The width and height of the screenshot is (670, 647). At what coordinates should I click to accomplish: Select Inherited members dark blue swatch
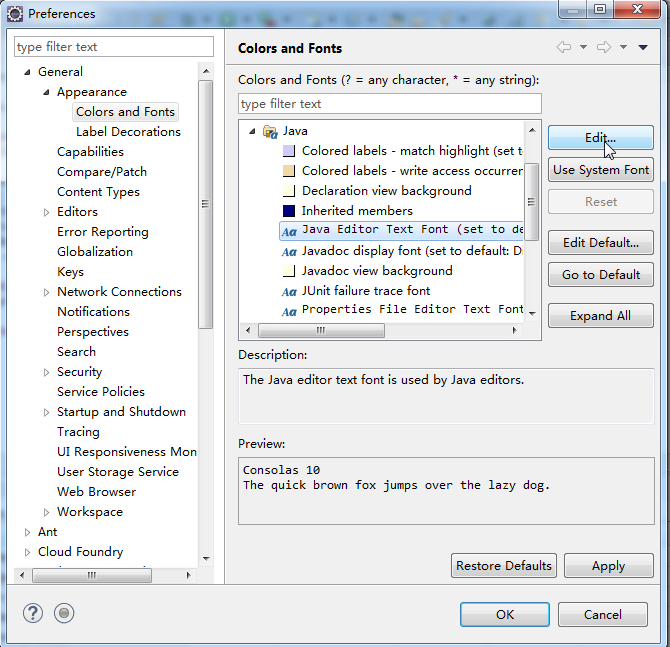tap(289, 211)
